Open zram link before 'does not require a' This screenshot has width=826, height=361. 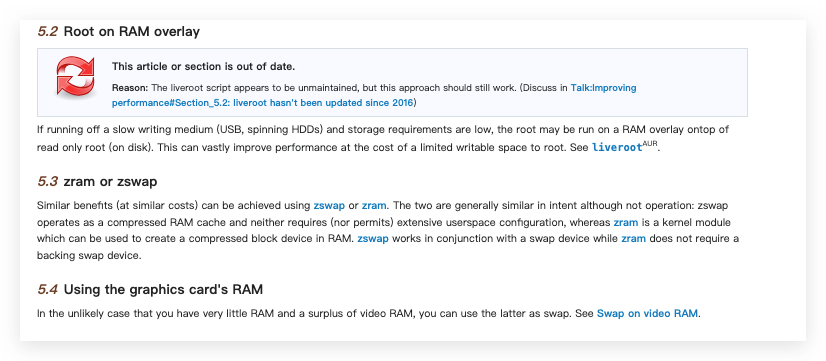(634, 239)
